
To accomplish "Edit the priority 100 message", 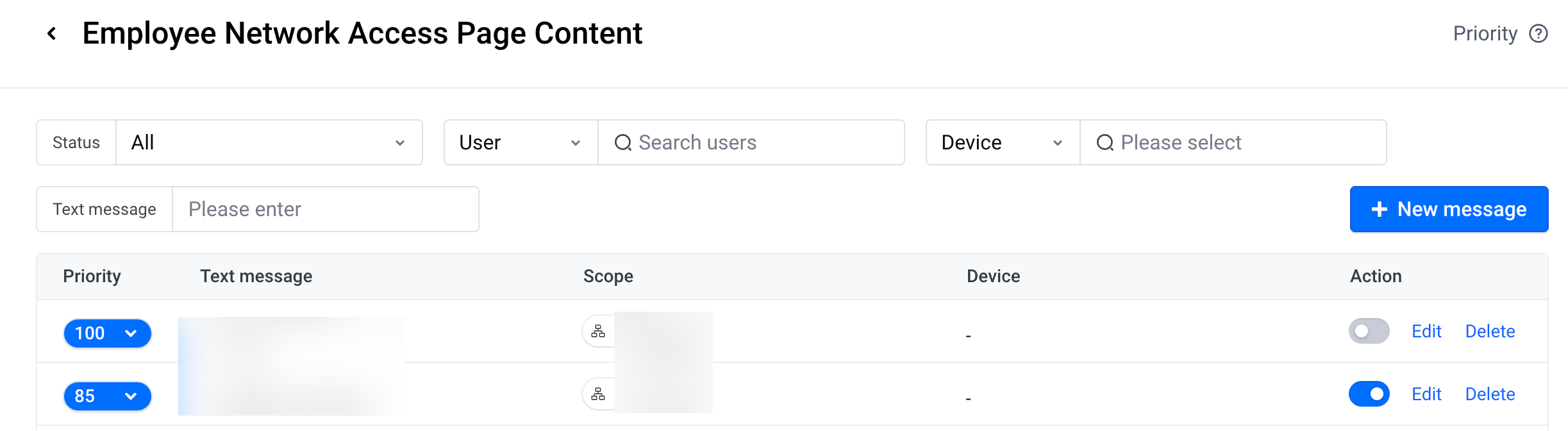I will (x=1426, y=331).
